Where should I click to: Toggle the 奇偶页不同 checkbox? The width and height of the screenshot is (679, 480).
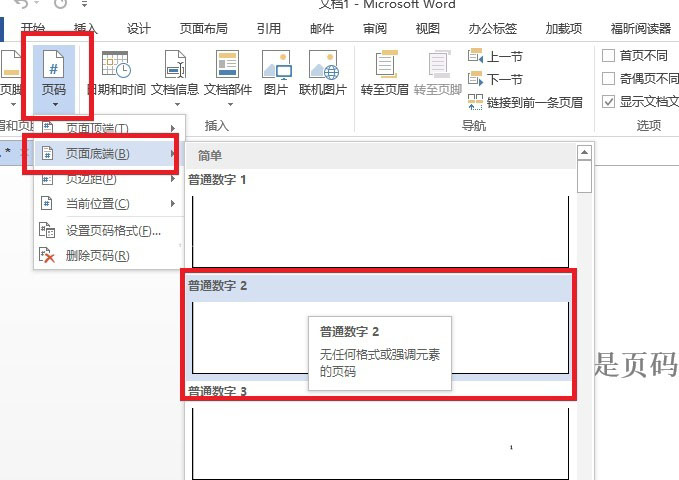pyautogui.click(x=608, y=78)
